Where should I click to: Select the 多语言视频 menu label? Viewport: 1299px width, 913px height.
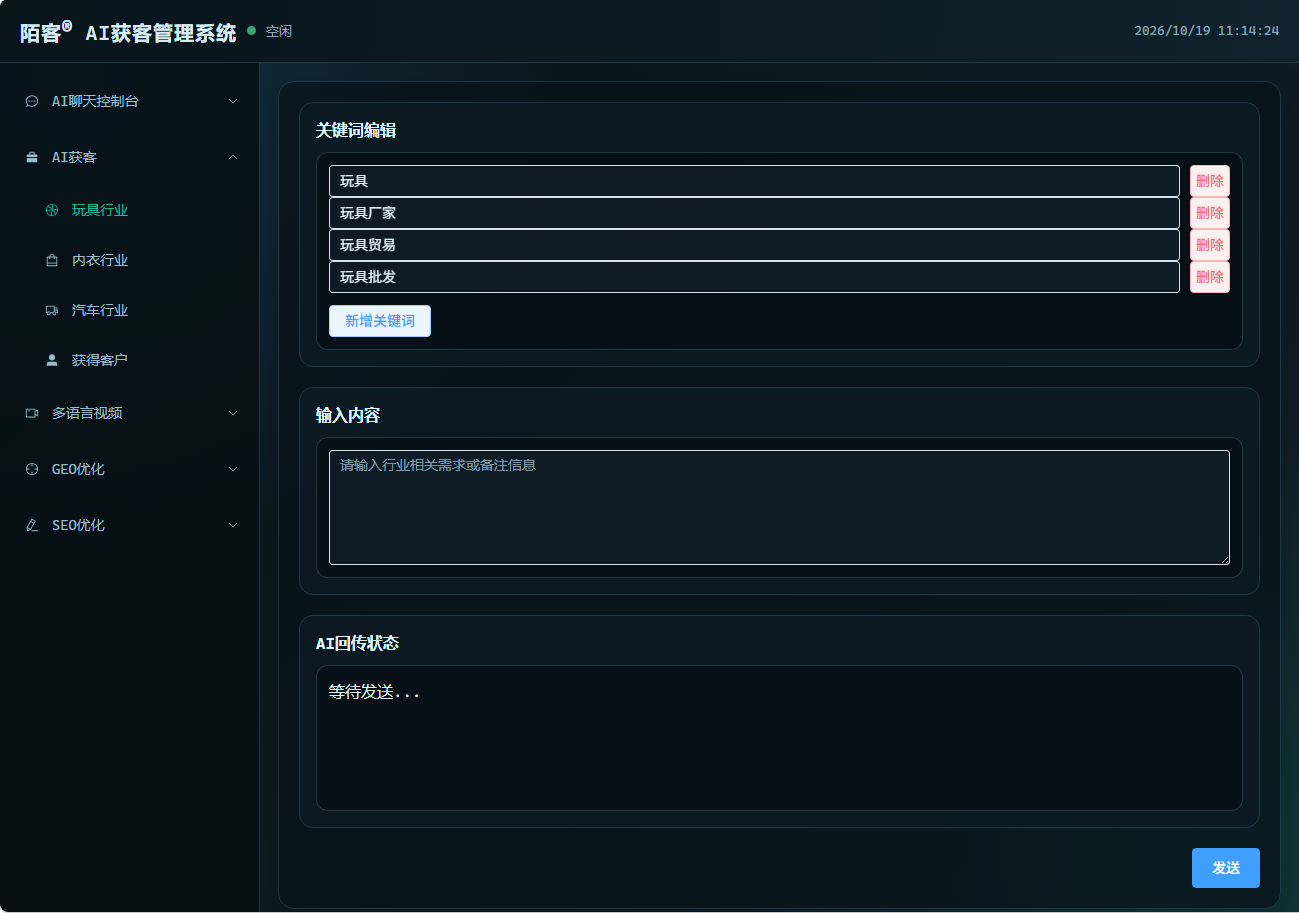click(x=87, y=413)
